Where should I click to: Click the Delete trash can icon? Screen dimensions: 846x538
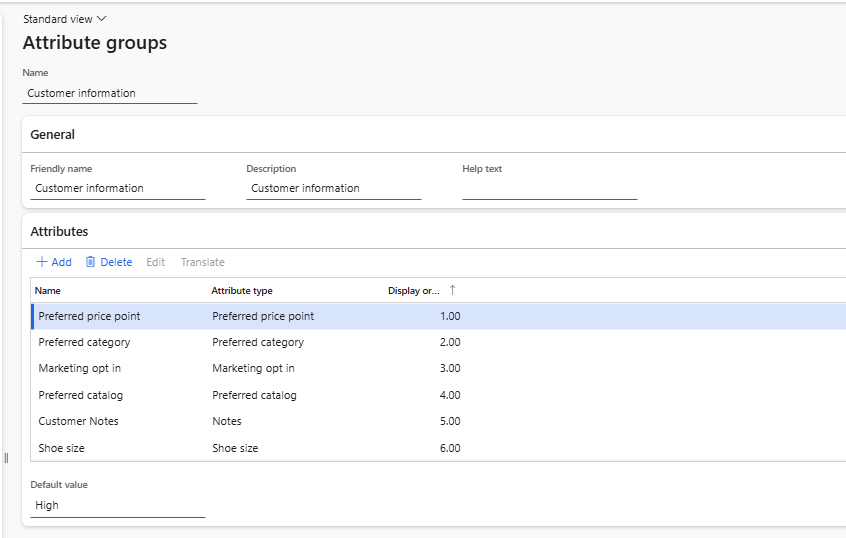click(x=91, y=262)
